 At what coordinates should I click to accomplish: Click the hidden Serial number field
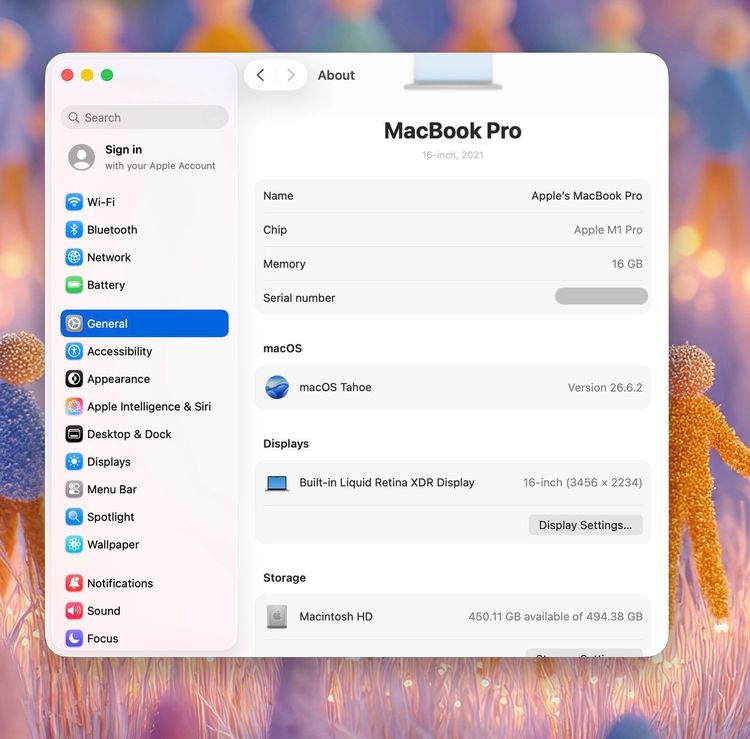[601, 296]
